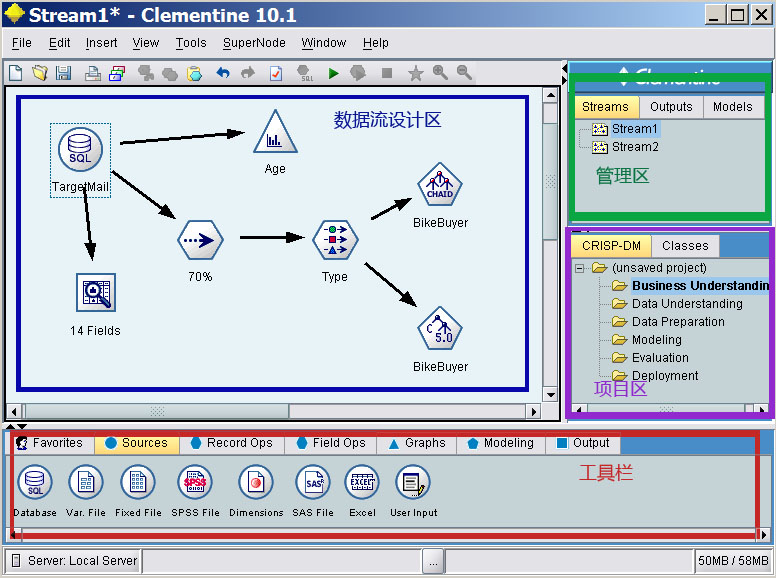Open the Edit menu
776x578 pixels.
(59, 43)
